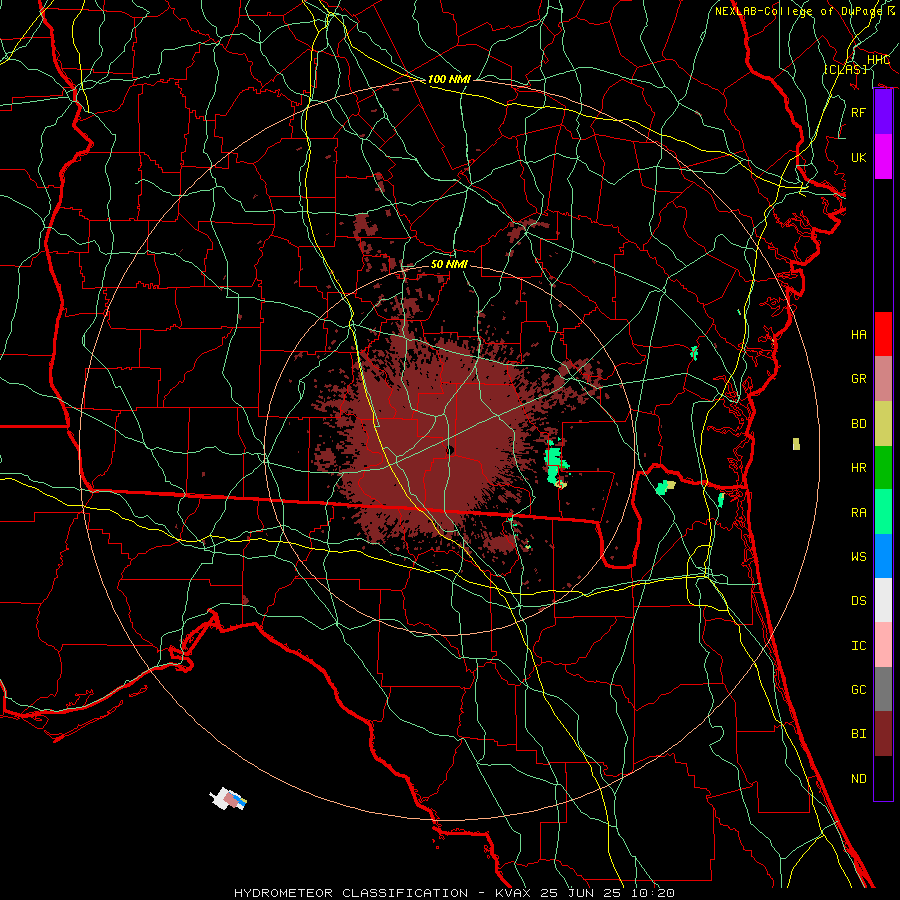Click the yellow big-drops echo offshore

[796, 444]
